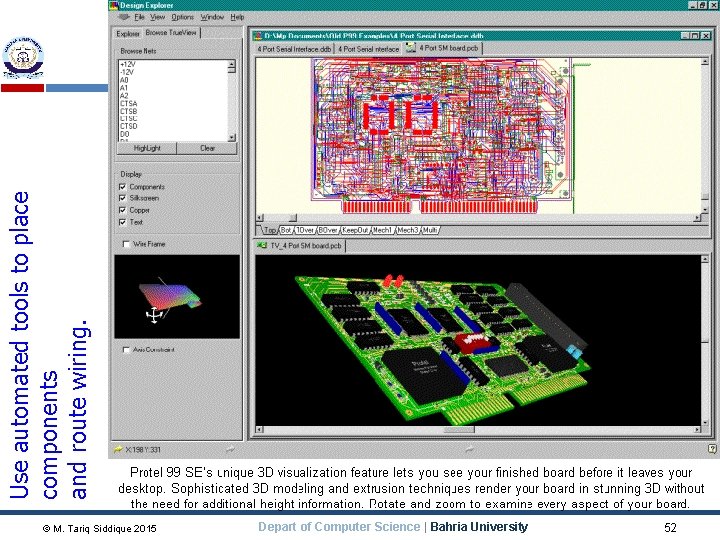The width and height of the screenshot is (720, 540).
Task: Select the TOver layer tab
Action: (x=304, y=230)
